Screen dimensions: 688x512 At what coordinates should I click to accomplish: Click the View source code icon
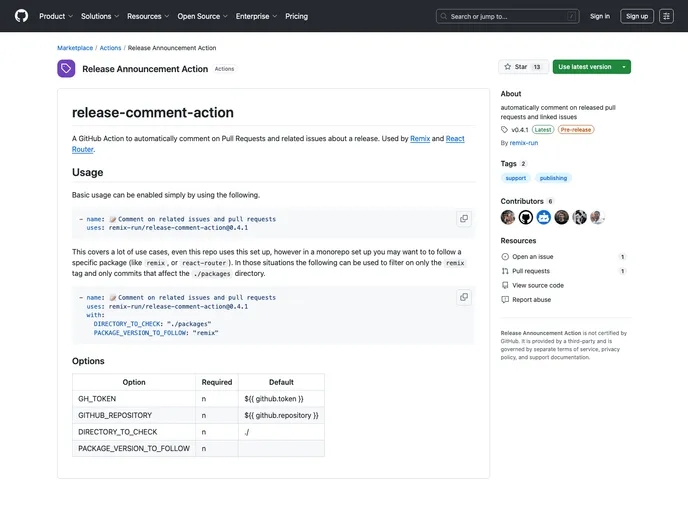click(505, 285)
